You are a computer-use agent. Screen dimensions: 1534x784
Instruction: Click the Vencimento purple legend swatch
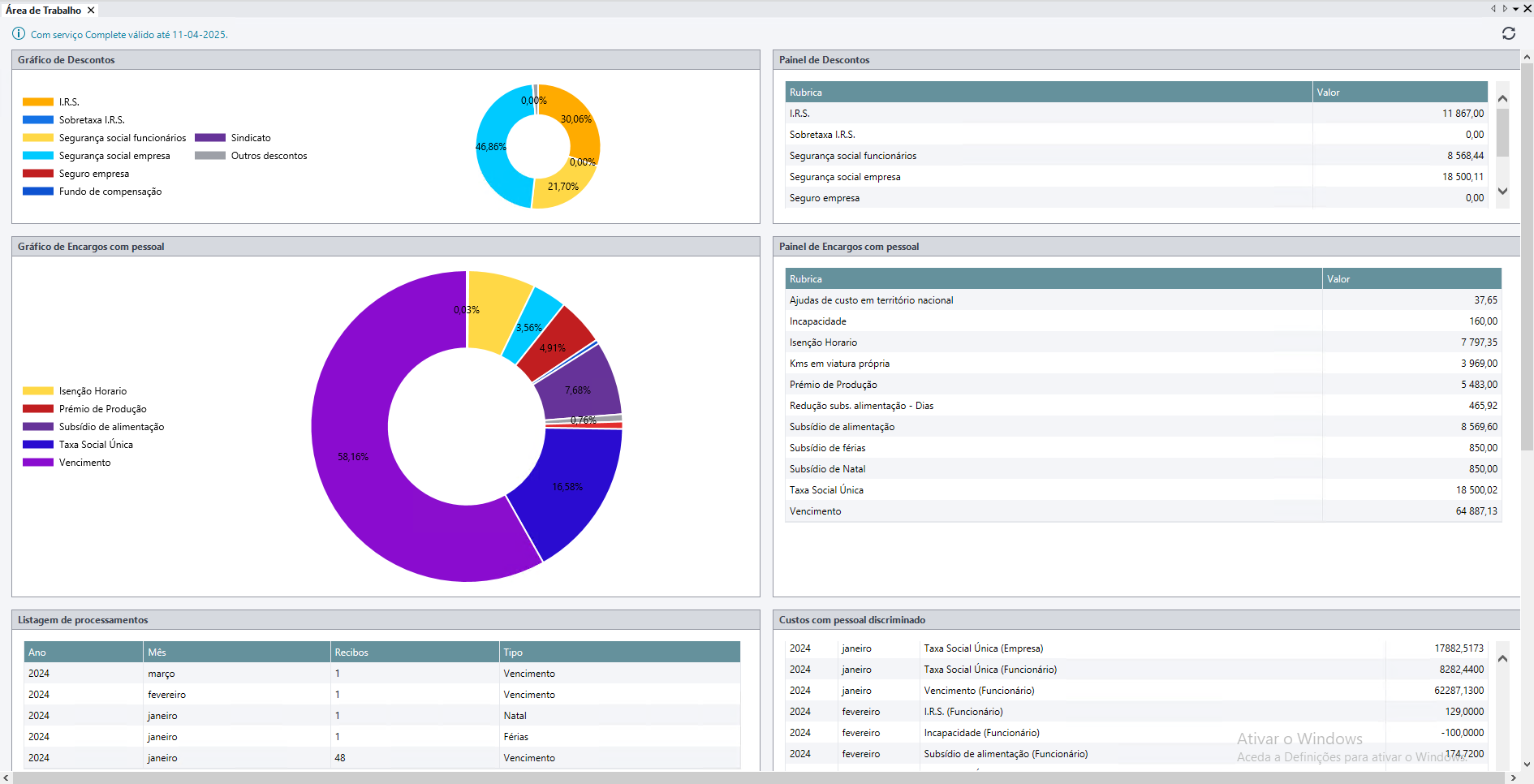pyautogui.click(x=38, y=463)
